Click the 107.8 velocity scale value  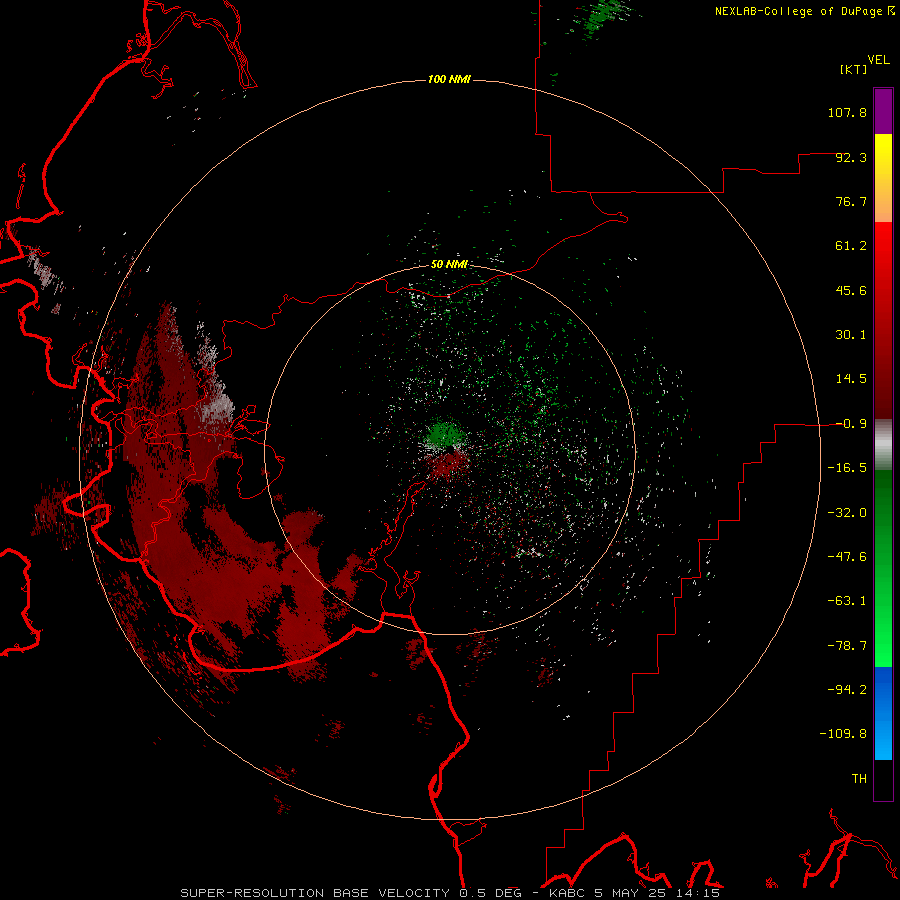pyautogui.click(x=847, y=112)
